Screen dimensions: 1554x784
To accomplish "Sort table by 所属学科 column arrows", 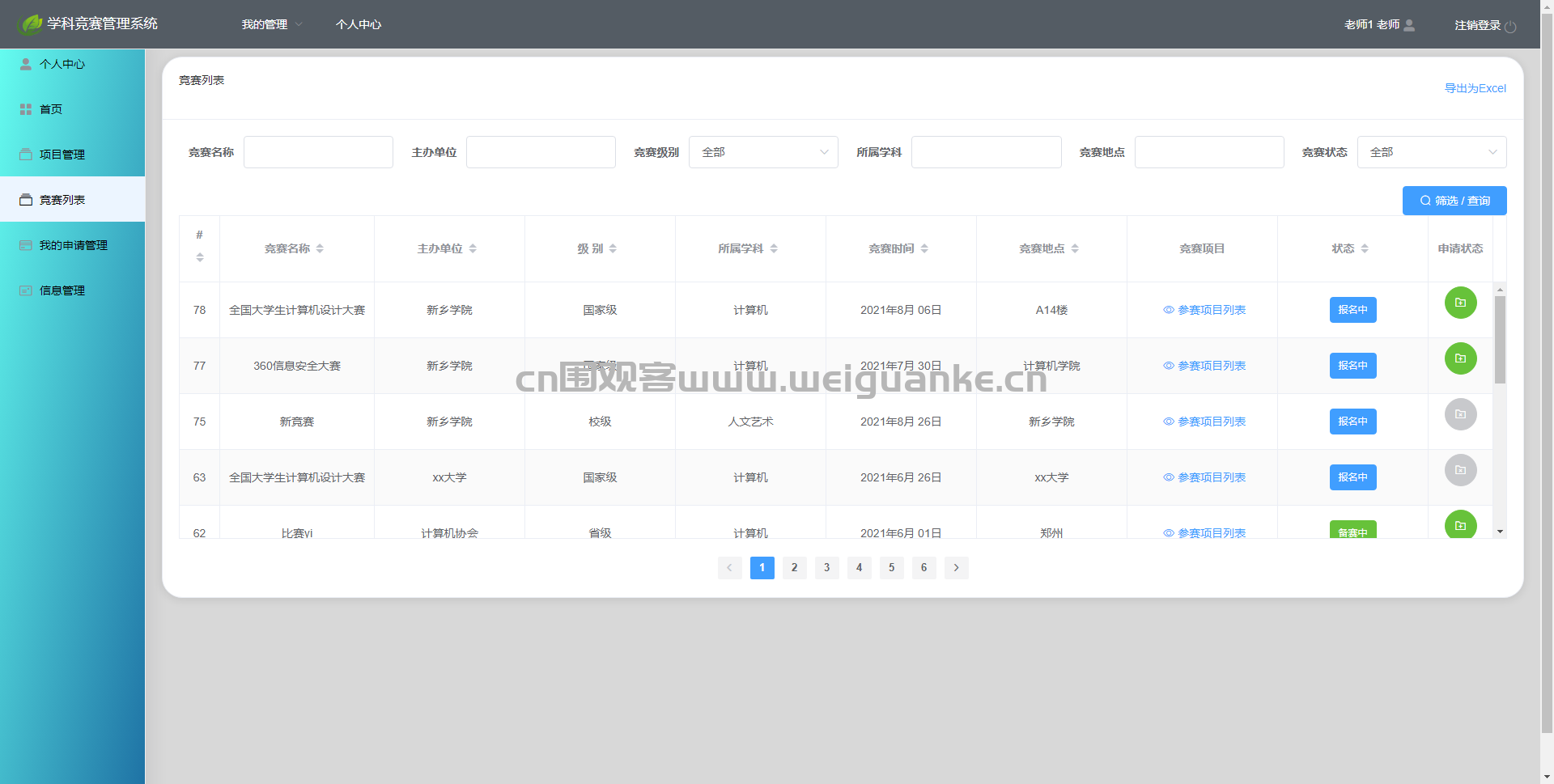I will 774,248.
